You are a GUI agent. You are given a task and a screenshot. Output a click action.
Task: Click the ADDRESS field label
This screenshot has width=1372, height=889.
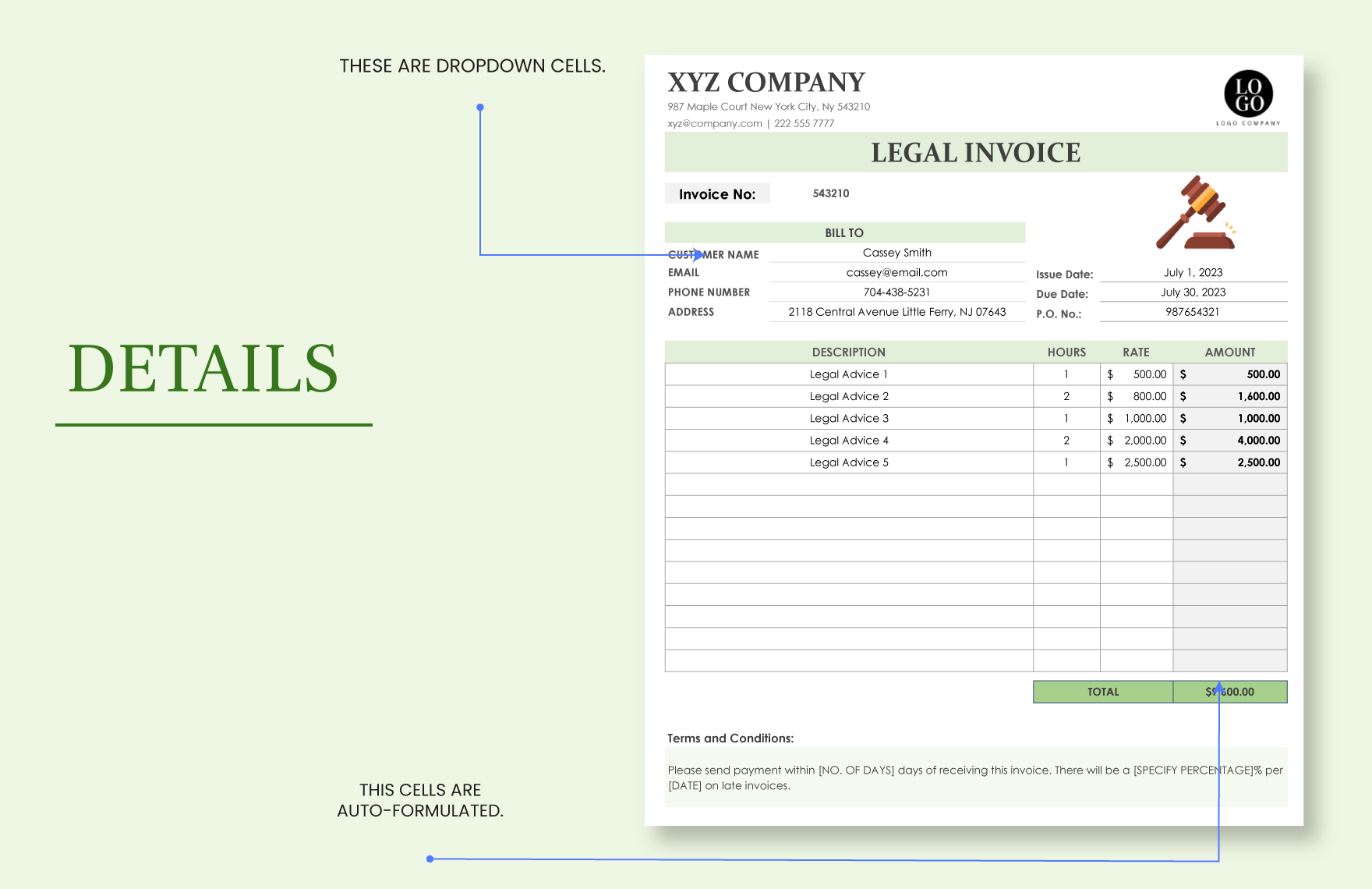point(691,311)
